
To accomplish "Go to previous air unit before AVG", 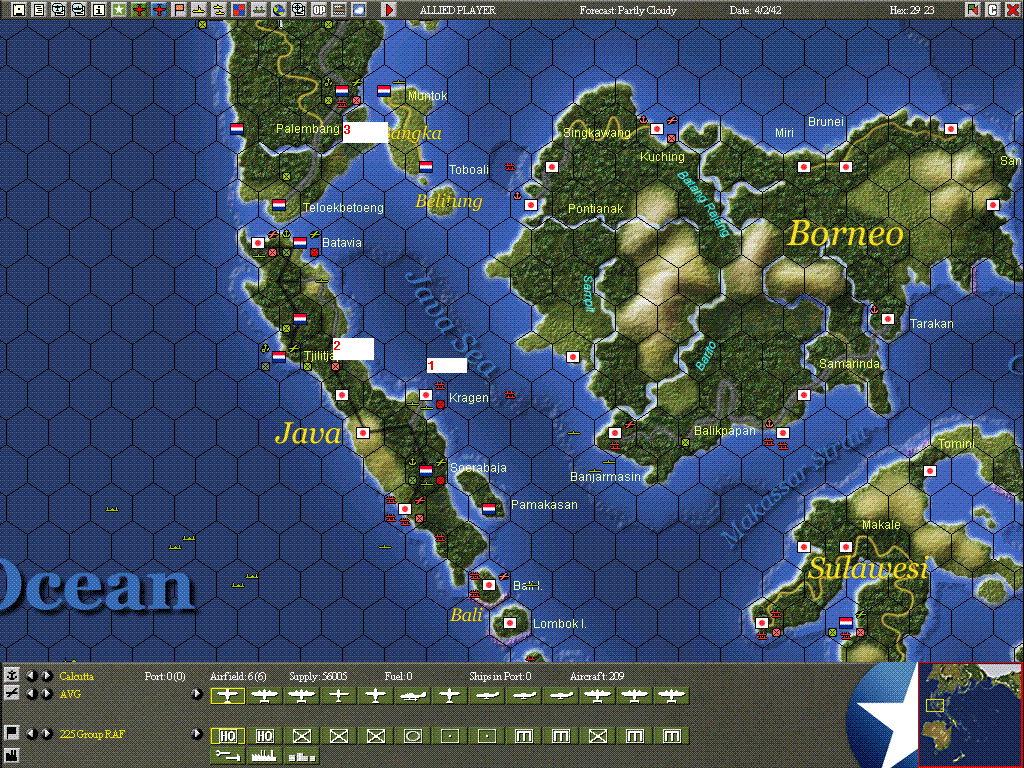I will tap(31, 694).
